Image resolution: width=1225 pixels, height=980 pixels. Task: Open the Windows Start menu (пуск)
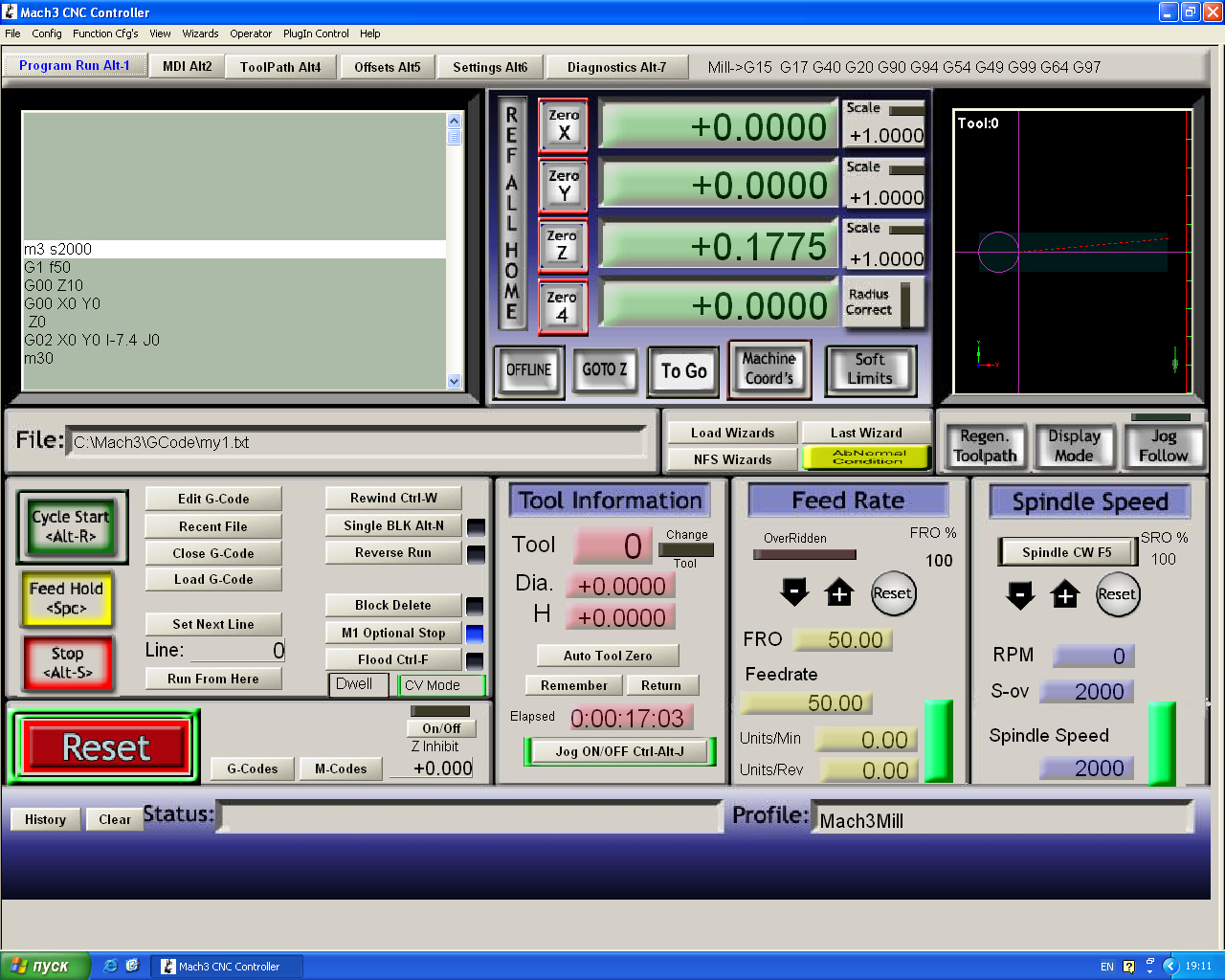pos(45,966)
